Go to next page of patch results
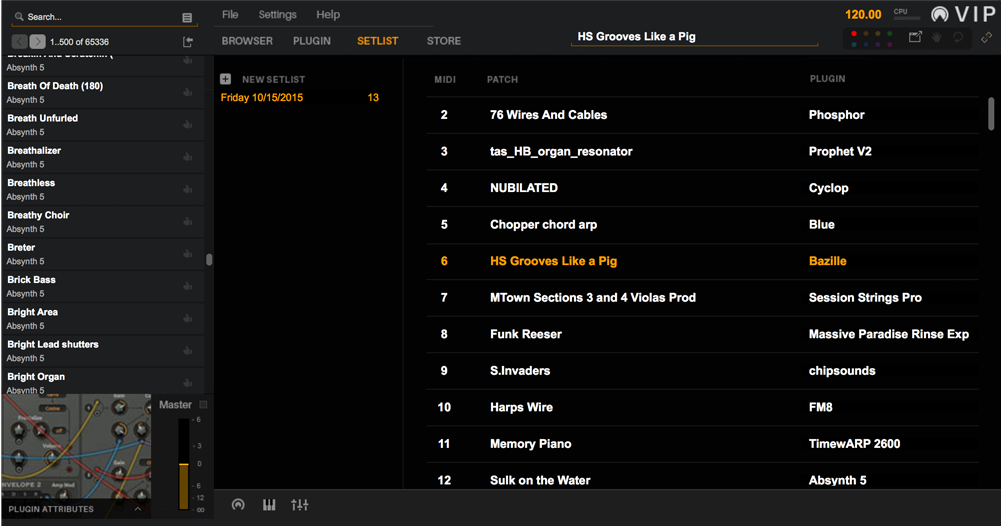Screen dimensions: 1001x527 (38, 41)
